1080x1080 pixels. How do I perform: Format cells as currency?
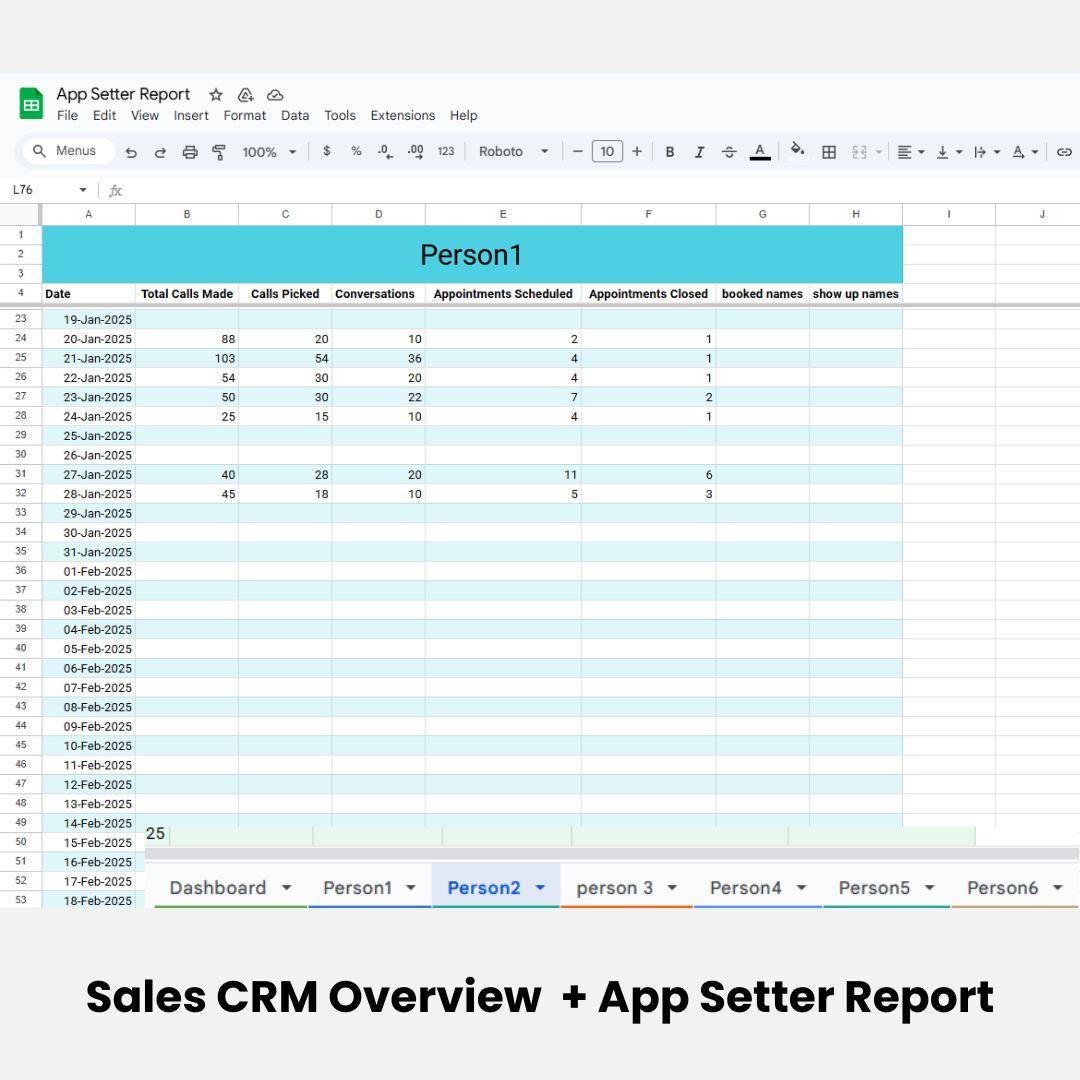click(327, 152)
